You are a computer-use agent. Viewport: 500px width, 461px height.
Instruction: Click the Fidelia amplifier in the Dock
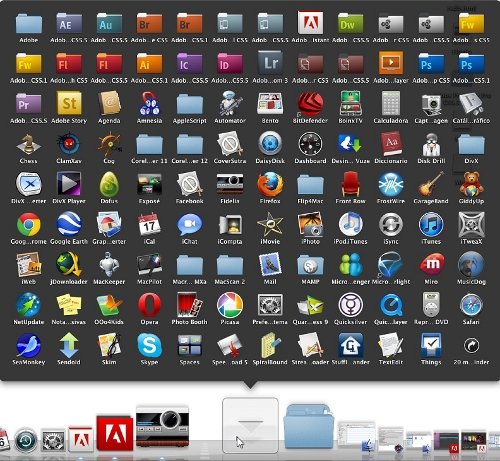point(162,427)
